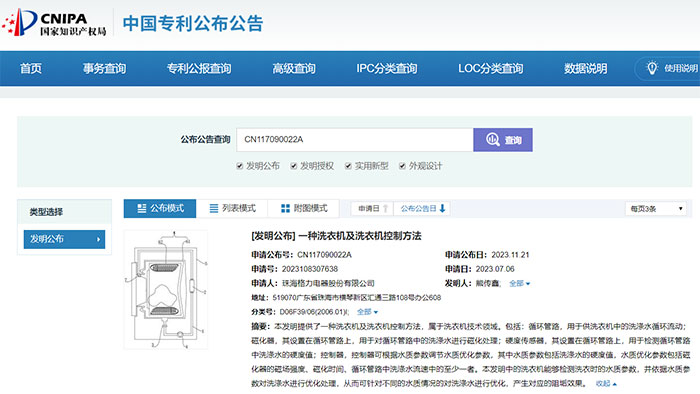The image size is (700, 394).
Task: Sort by 公布公告日 descending arrow
Action: [x=442, y=208]
